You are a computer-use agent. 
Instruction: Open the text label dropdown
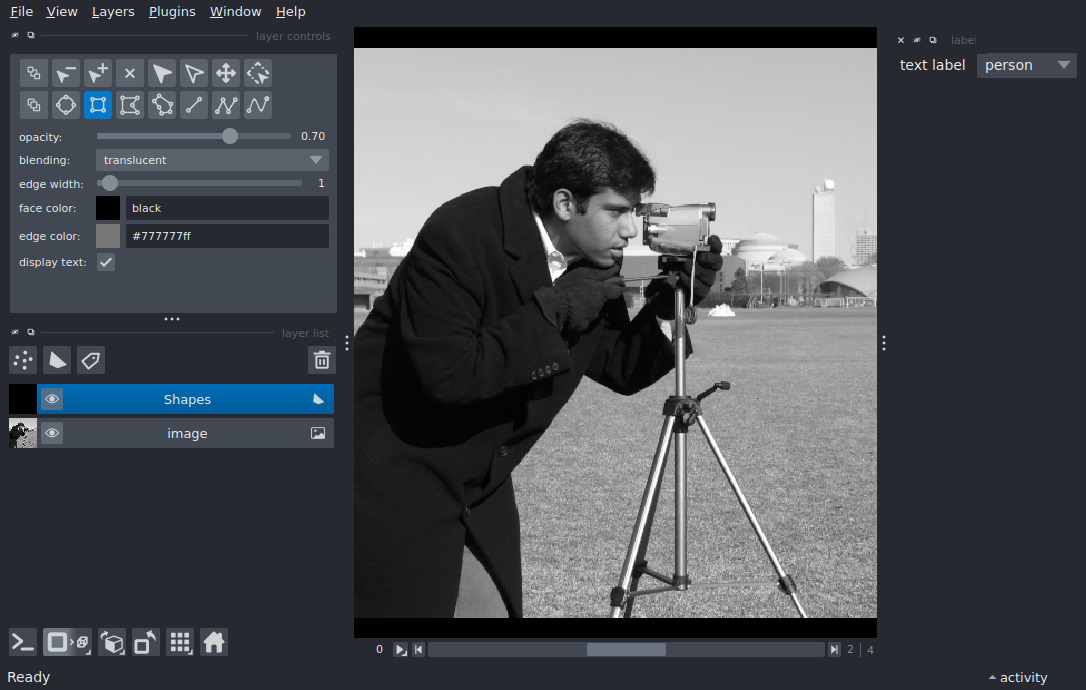1026,65
